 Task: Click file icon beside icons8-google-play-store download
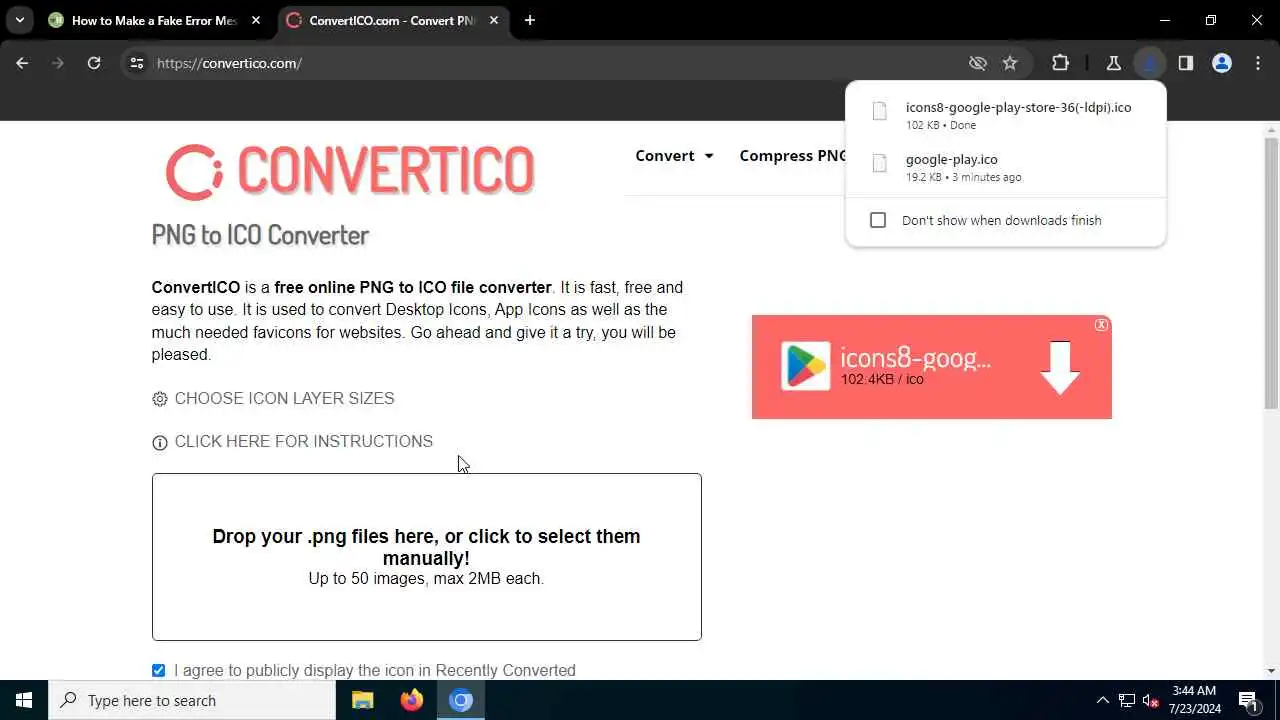880,111
